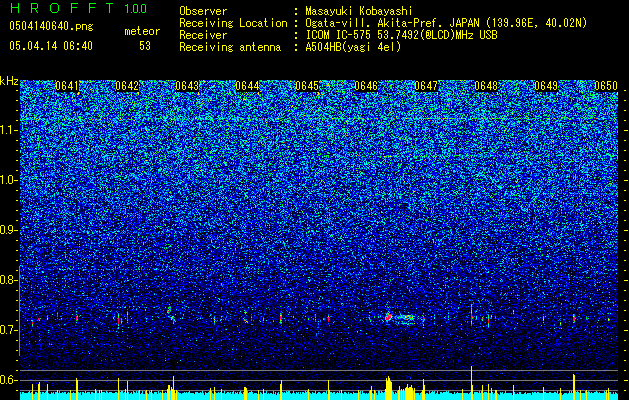Click the date stamp 05.04.14 06:40

pos(51,46)
